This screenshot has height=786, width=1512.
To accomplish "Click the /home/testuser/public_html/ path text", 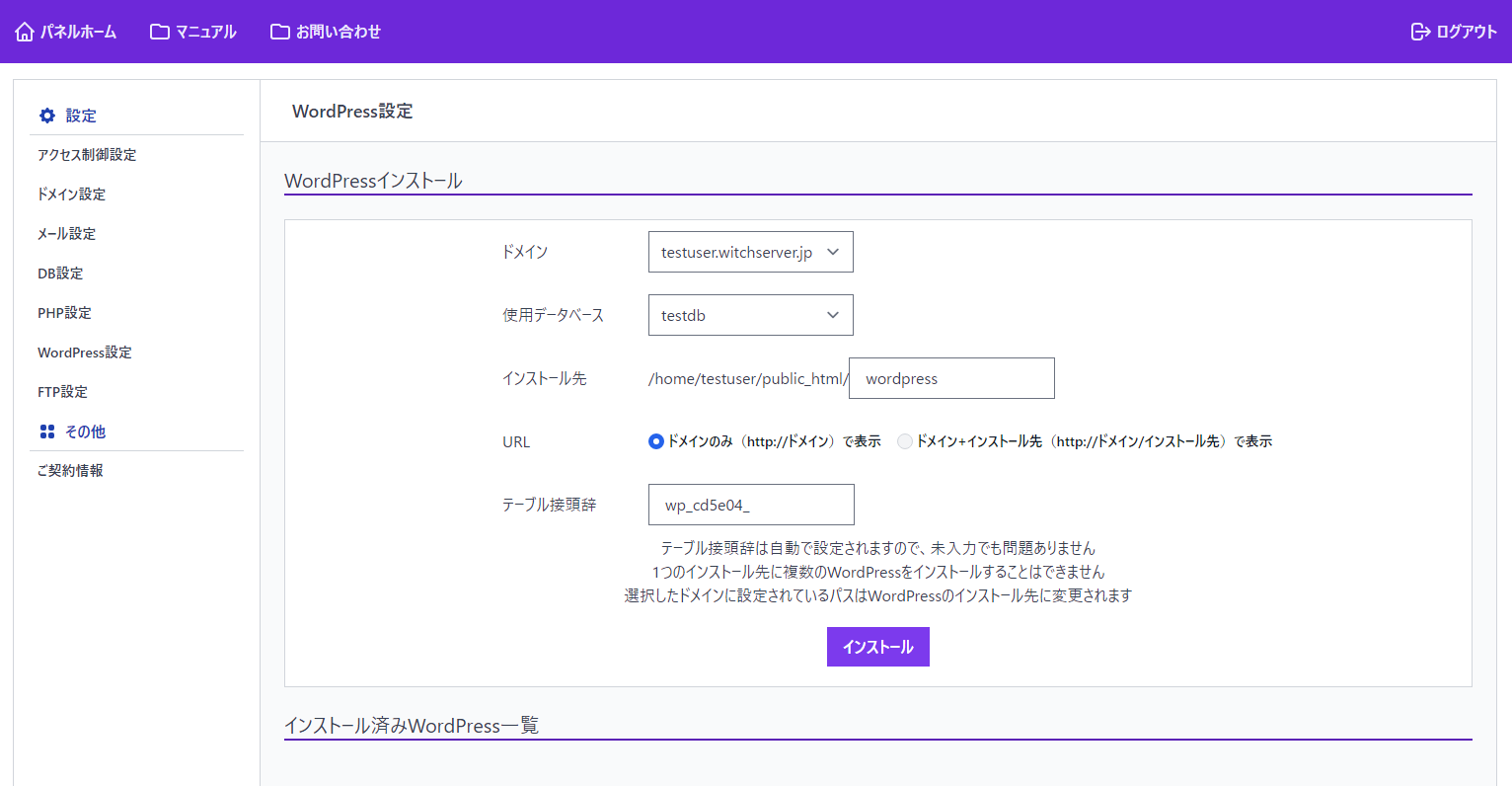I will (748, 379).
